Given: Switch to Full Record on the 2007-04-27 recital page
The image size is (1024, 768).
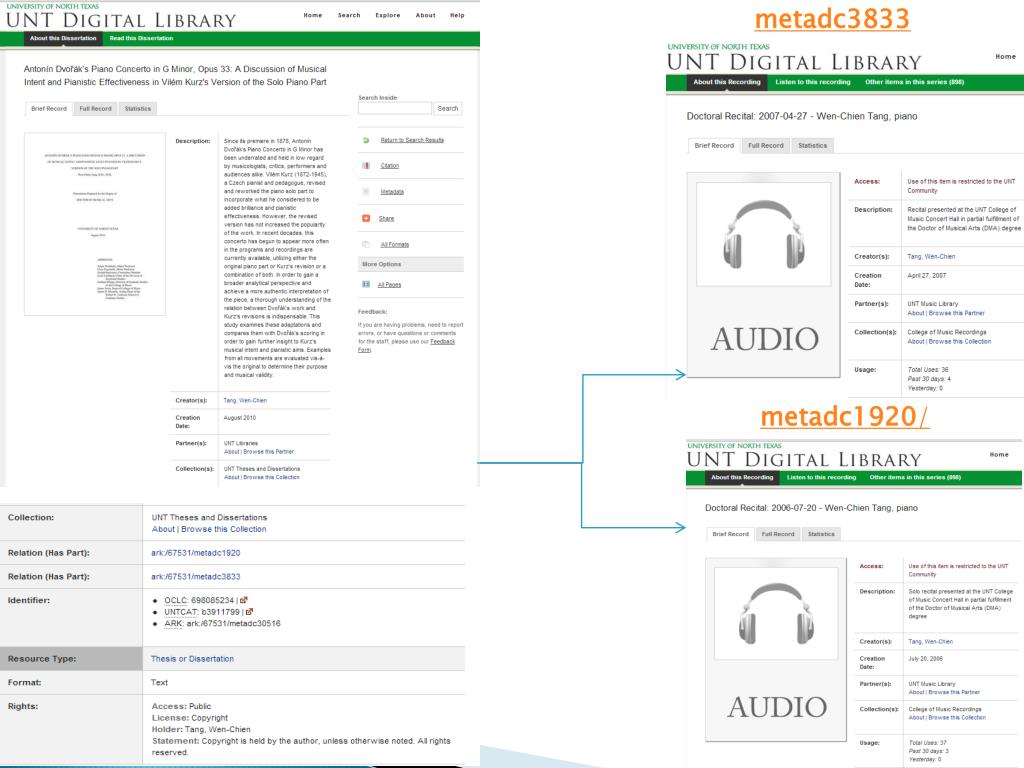Looking at the screenshot, I should pyautogui.click(x=765, y=146).
